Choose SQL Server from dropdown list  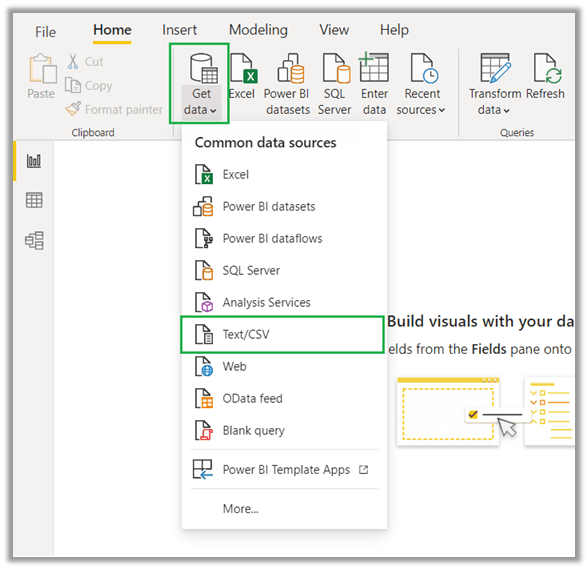tap(284, 270)
